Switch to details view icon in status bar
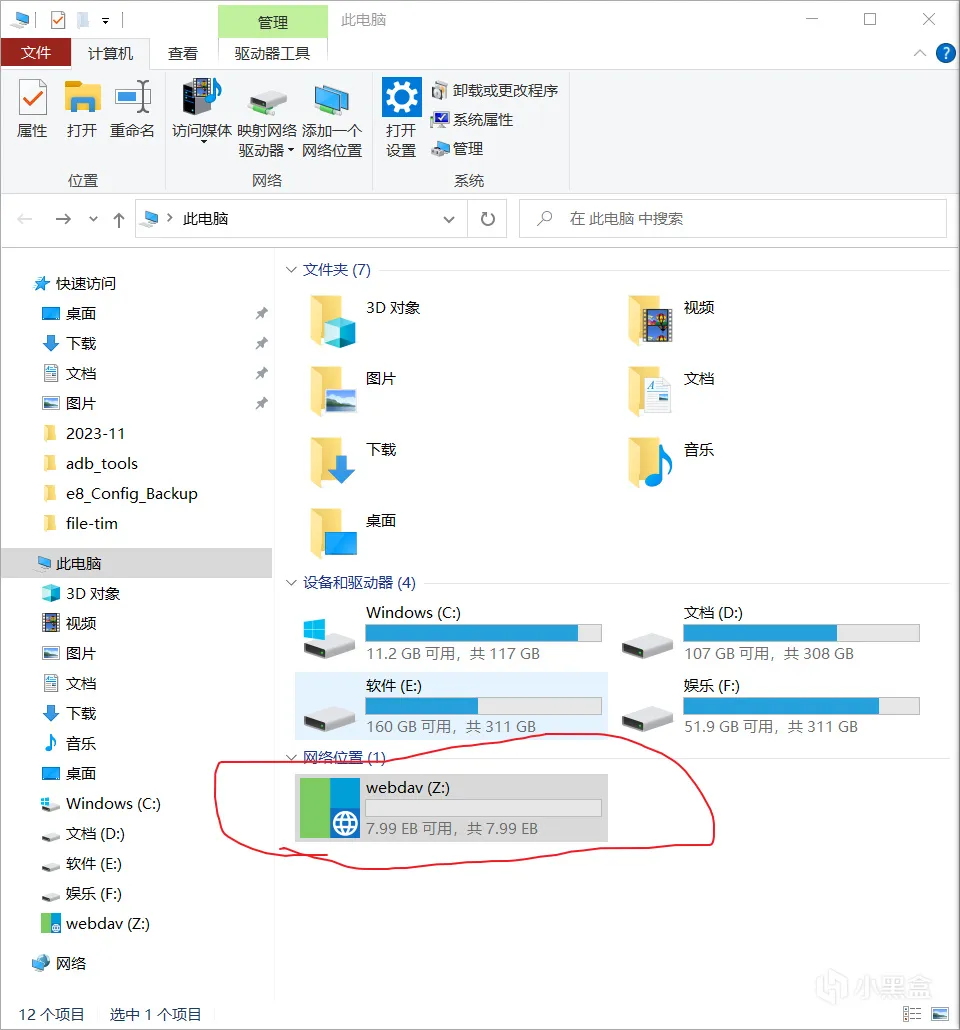Viewport: 960px width, 1030px height. (912, 1014)
